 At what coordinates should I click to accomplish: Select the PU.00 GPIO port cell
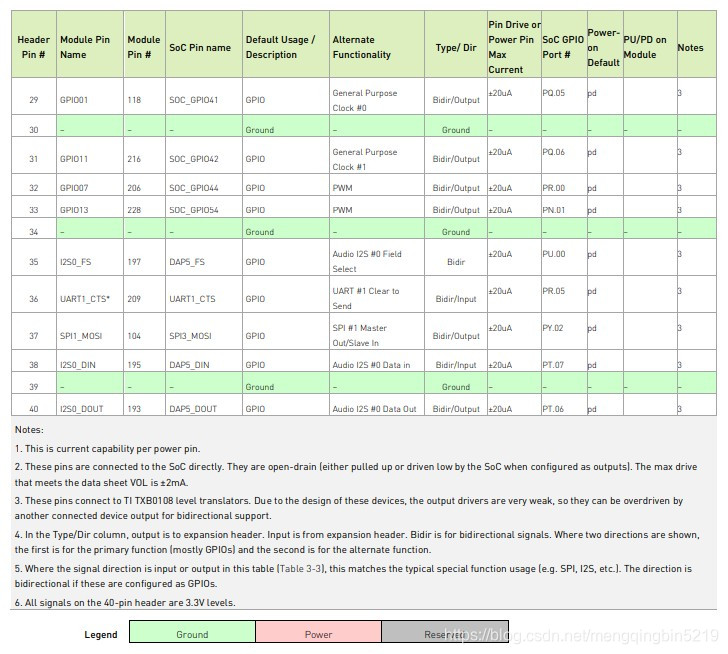(564, 257)
